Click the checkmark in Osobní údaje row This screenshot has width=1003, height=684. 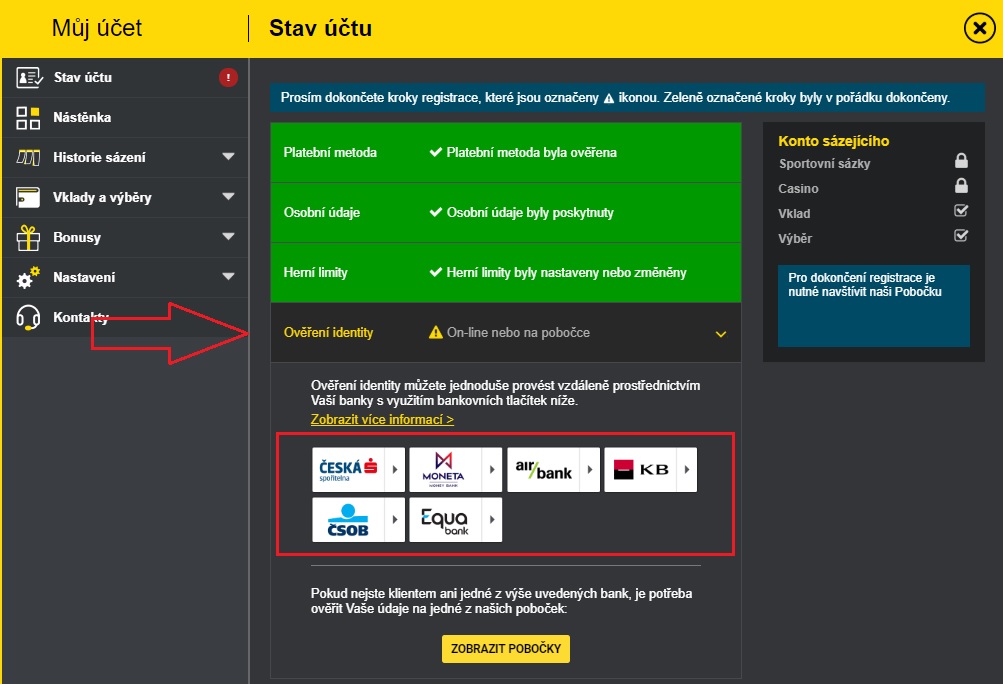click(x=436, y=212)
